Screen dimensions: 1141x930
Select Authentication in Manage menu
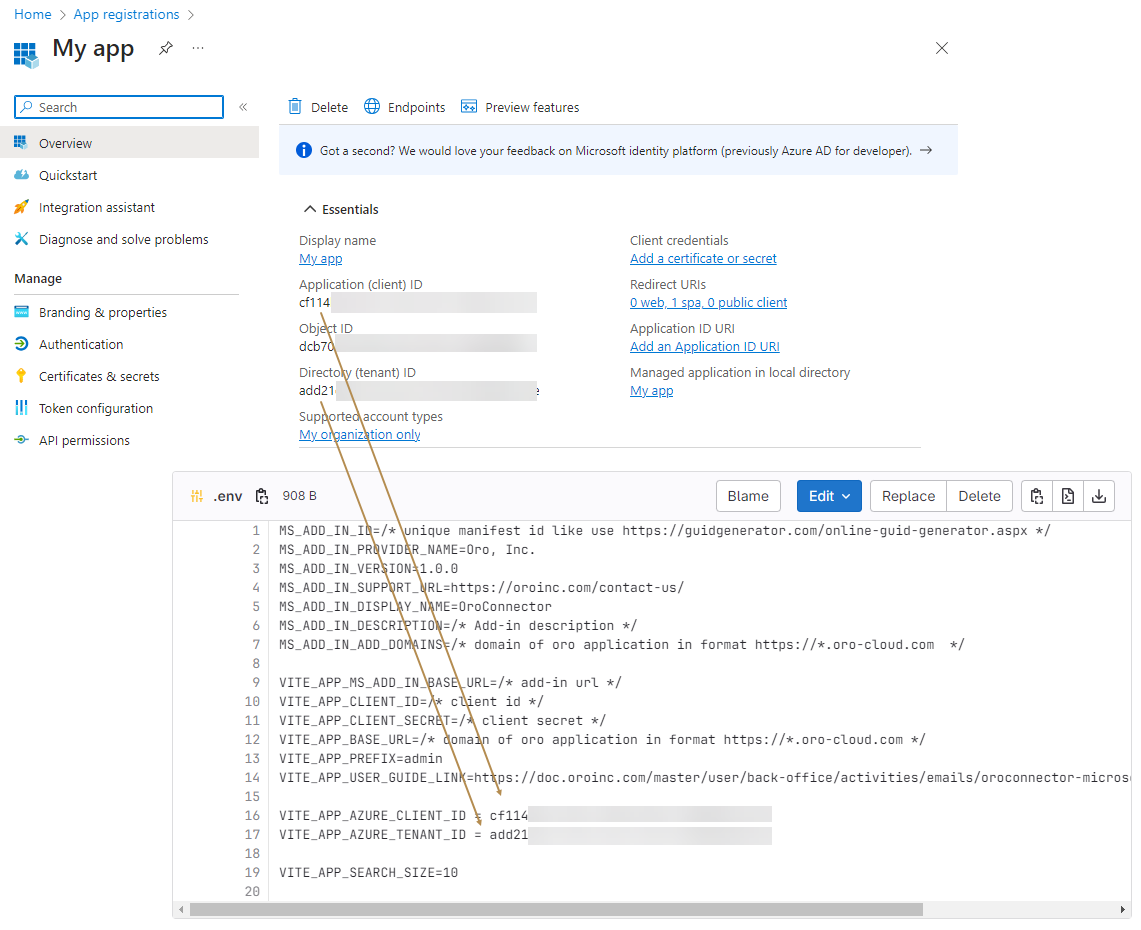[x=81, y=344]
